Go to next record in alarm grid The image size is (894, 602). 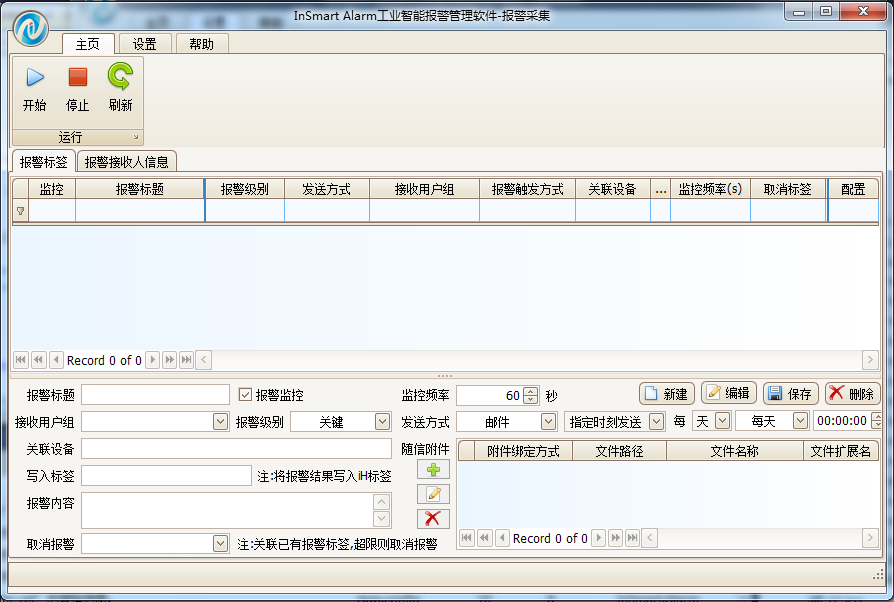coord(152,360)
